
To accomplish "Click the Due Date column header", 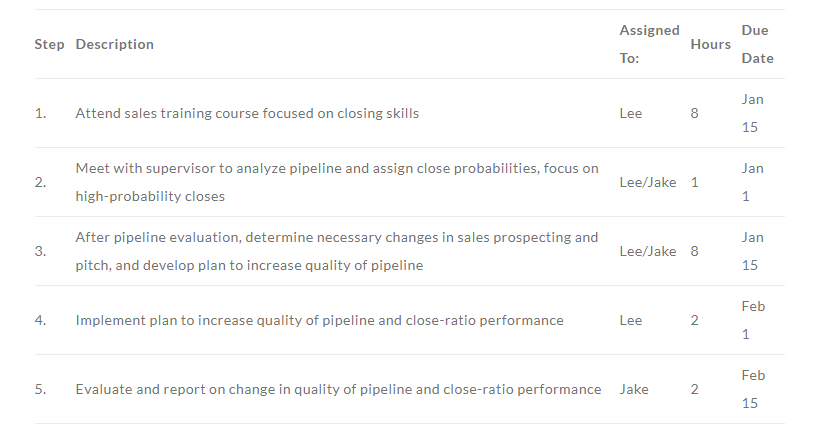I will [758, 44].
